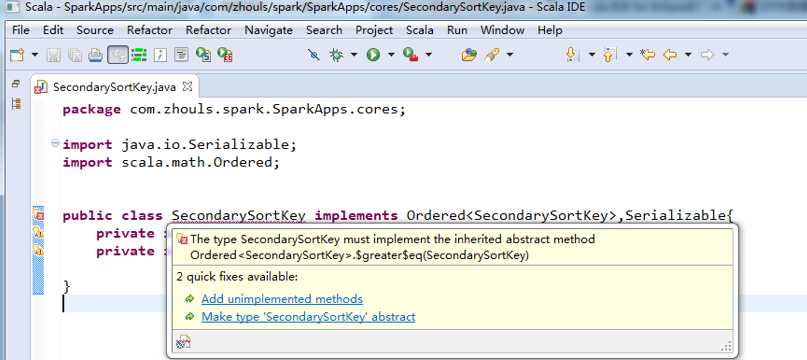Click the 'java.io.Serializable' import text
807x360 pixels.
click(205, 145)
